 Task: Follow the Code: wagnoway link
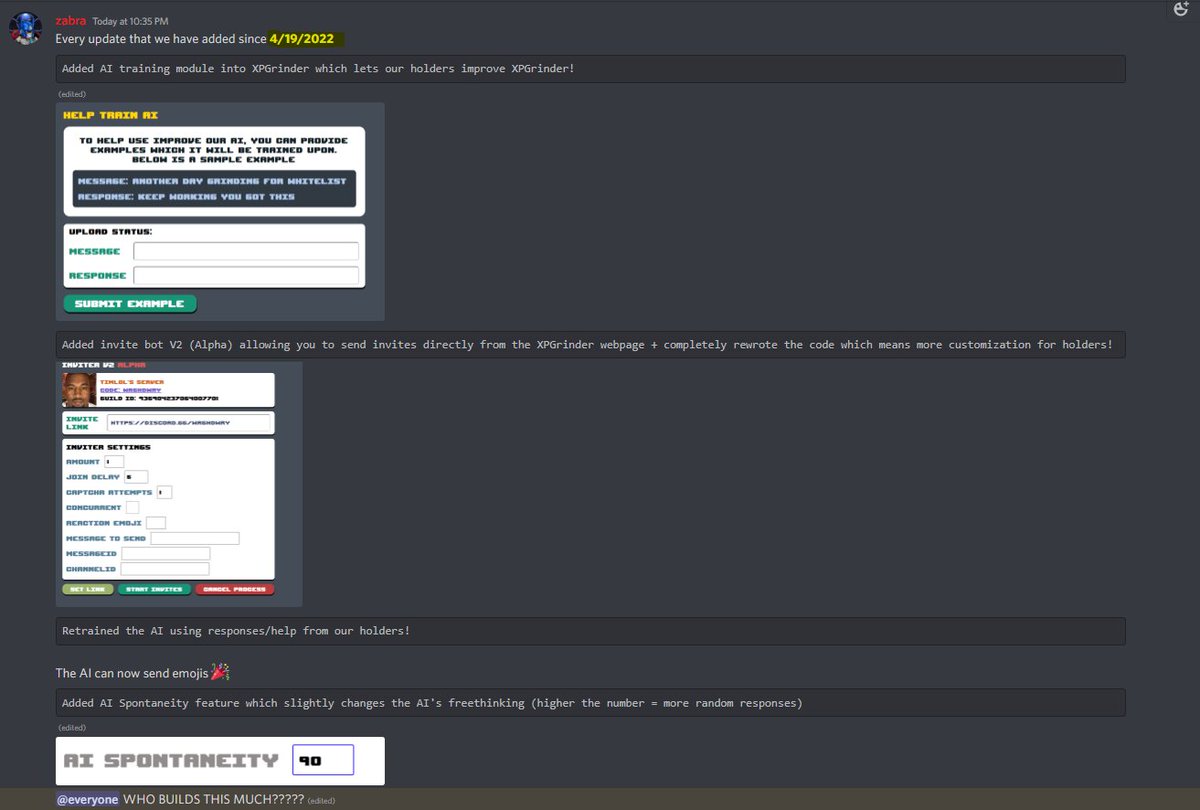tap(130, 390)
